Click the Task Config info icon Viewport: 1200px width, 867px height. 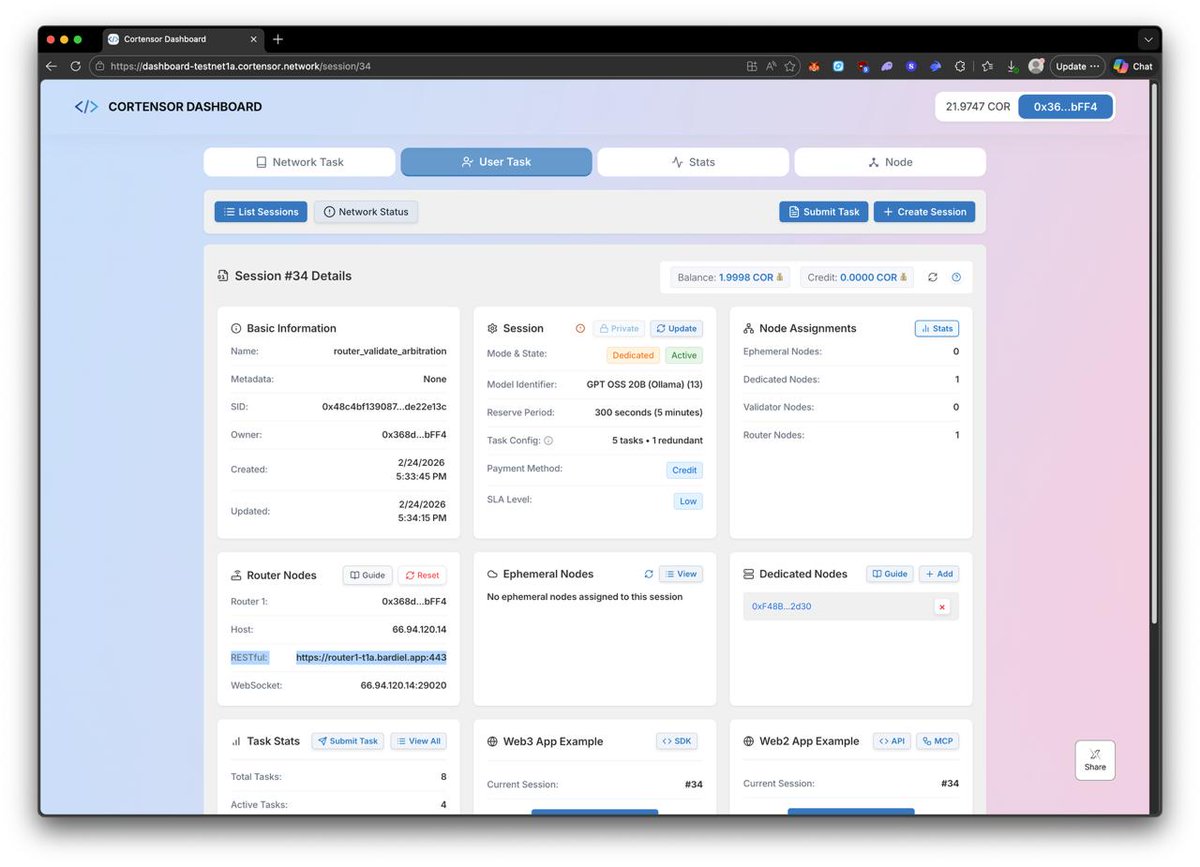point(548,441)
